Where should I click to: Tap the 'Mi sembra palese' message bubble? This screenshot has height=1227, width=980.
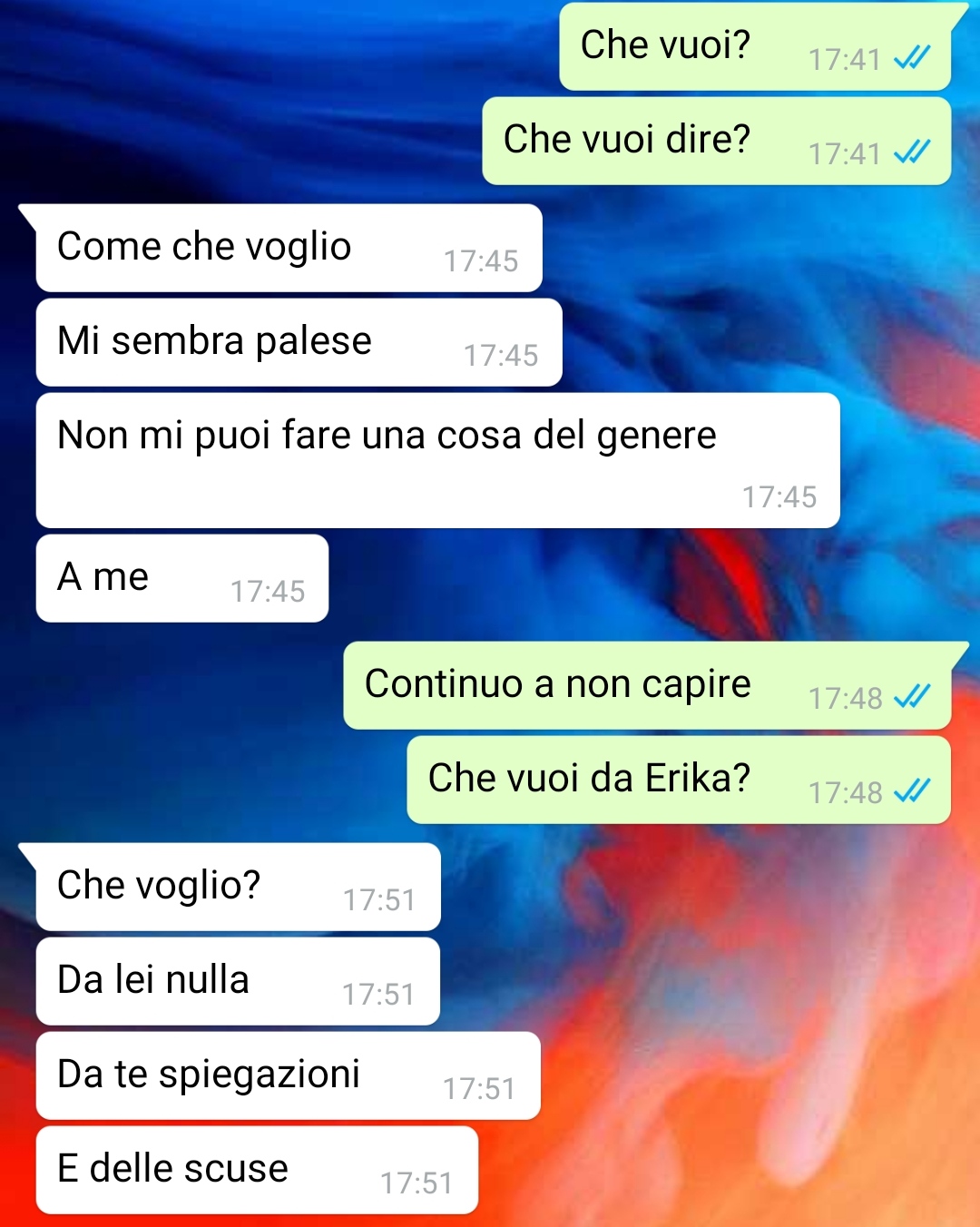click(299, 342)
